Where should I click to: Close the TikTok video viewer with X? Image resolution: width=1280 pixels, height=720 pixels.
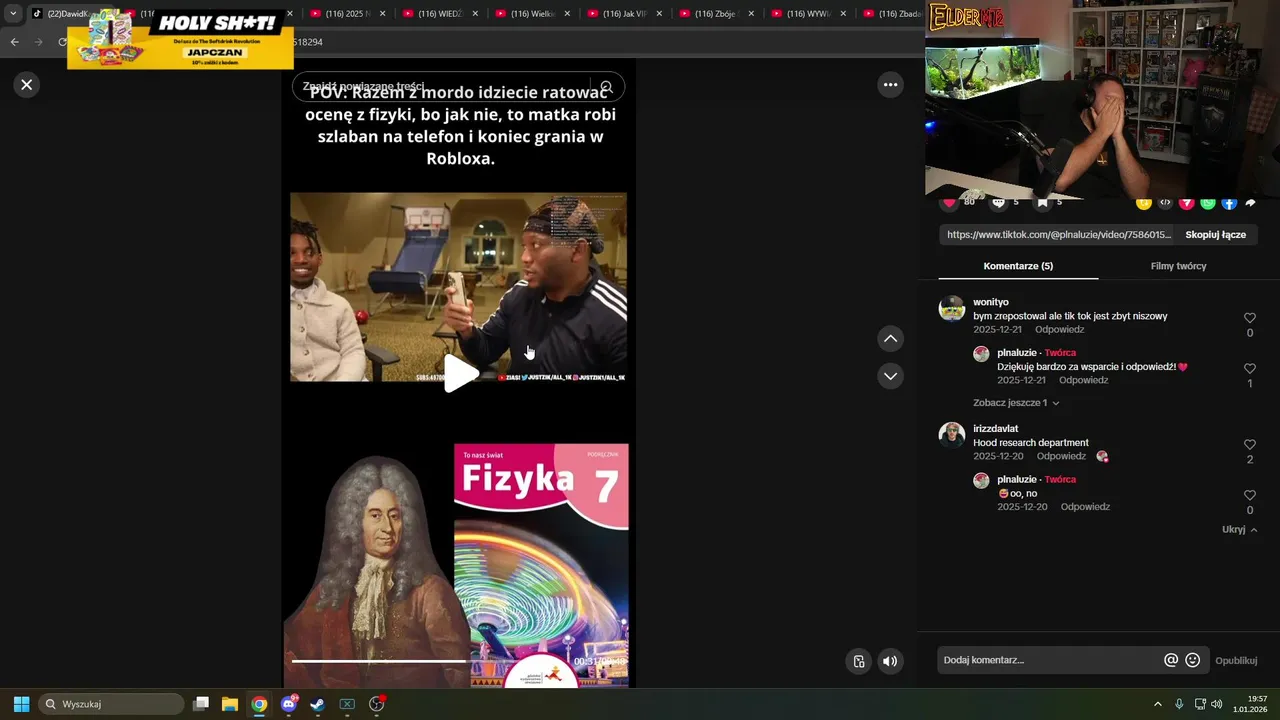point(27,85)
